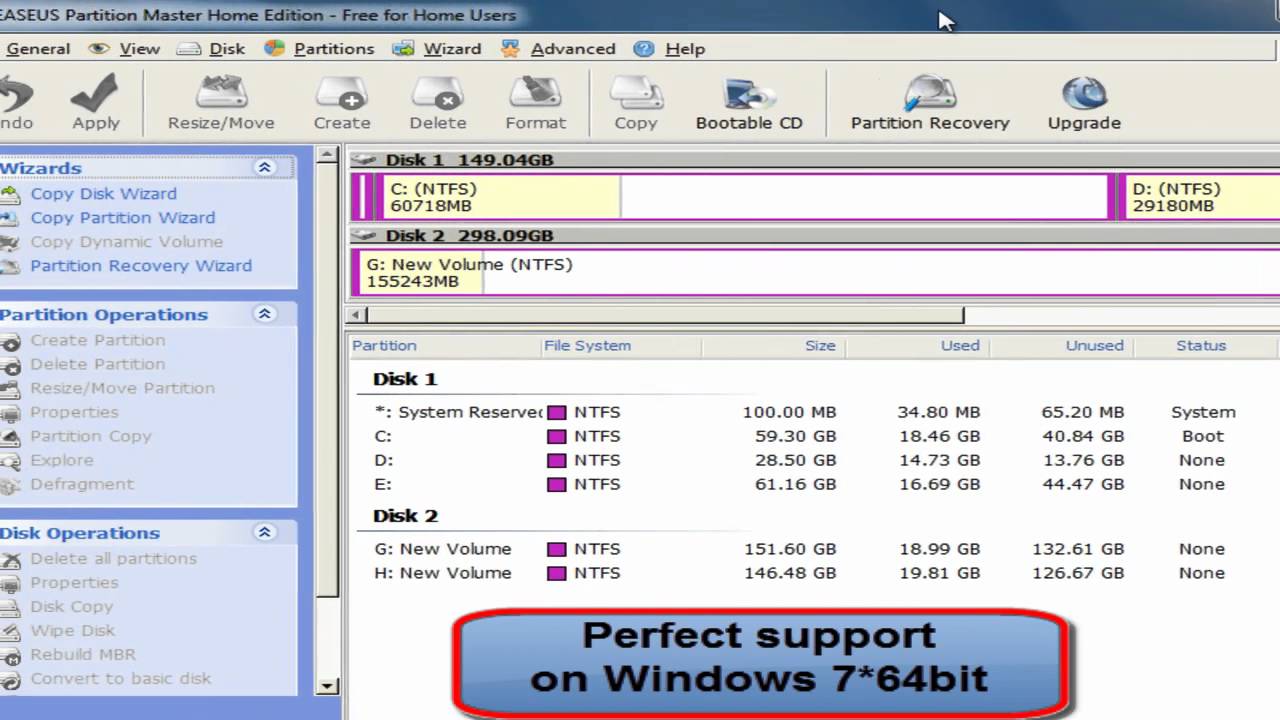Viewport: 1280px width, 720px height.
Task: Sort by the Status column header
Action: point(1204,345)
